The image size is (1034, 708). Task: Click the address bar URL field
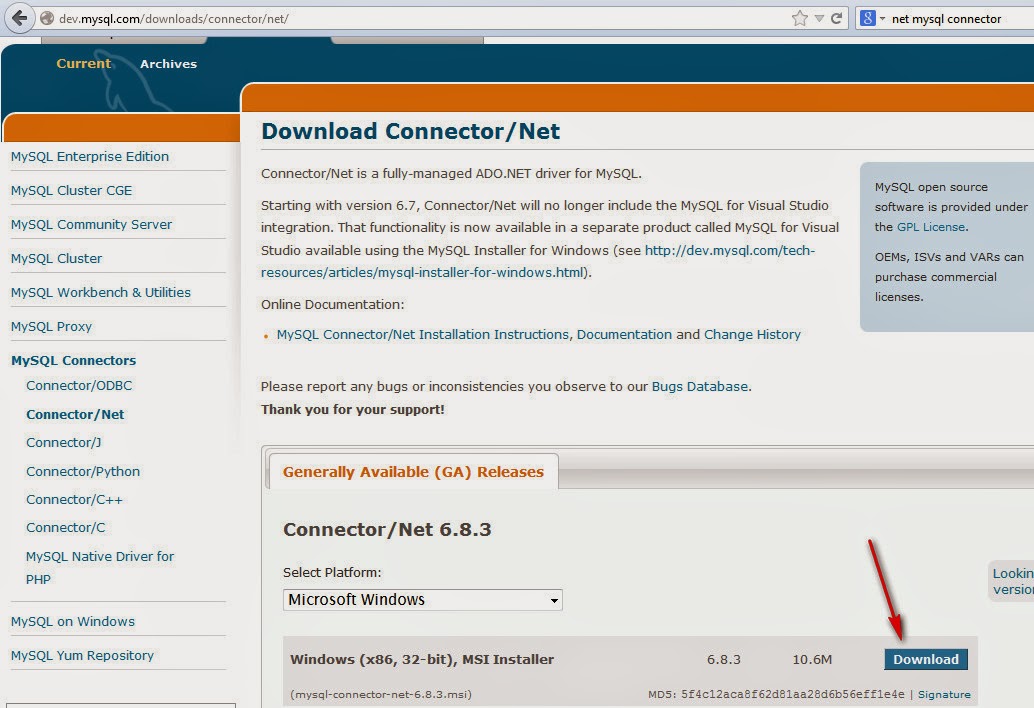point(422,18)
